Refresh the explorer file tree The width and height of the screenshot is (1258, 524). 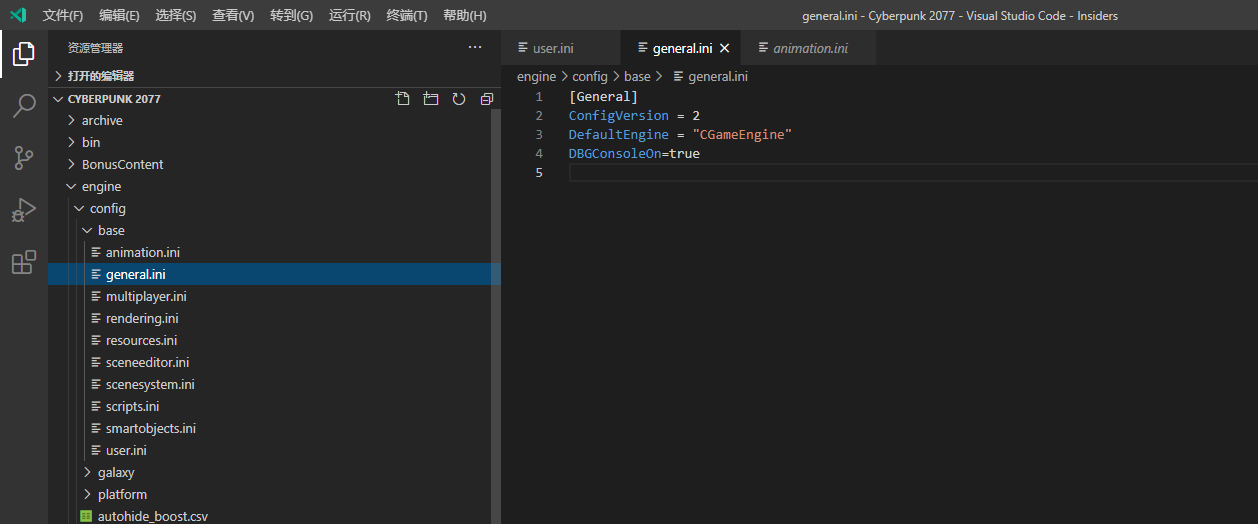459,99
